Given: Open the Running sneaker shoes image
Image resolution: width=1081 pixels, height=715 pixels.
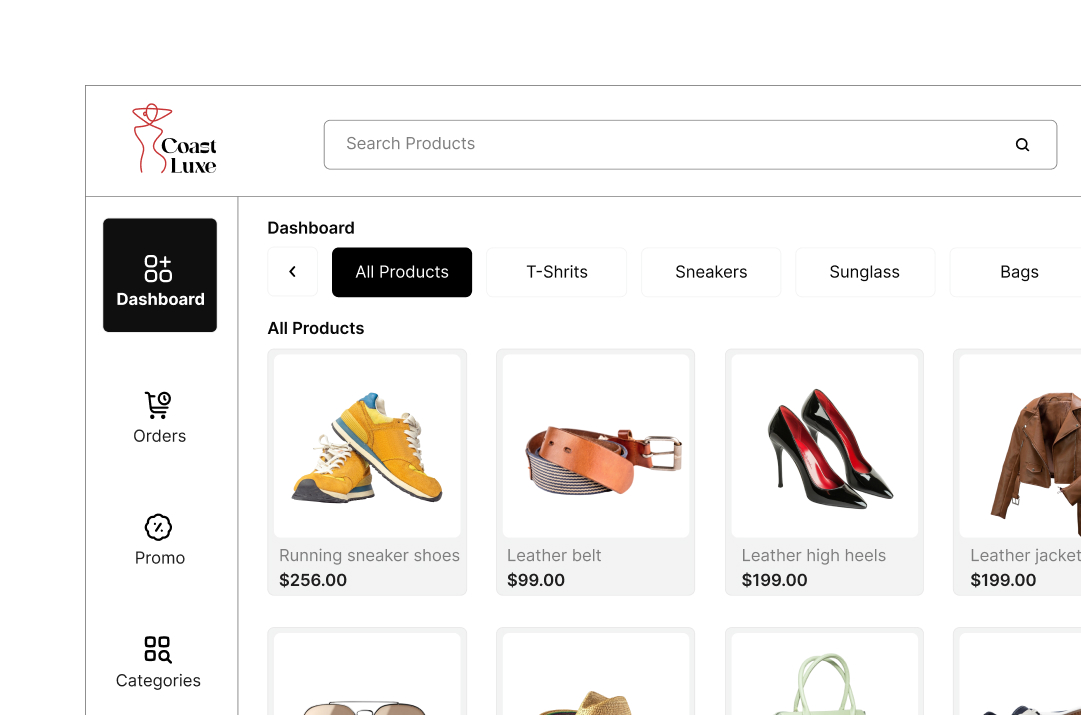Looking at the screenshot, I should tap(367, 446).
